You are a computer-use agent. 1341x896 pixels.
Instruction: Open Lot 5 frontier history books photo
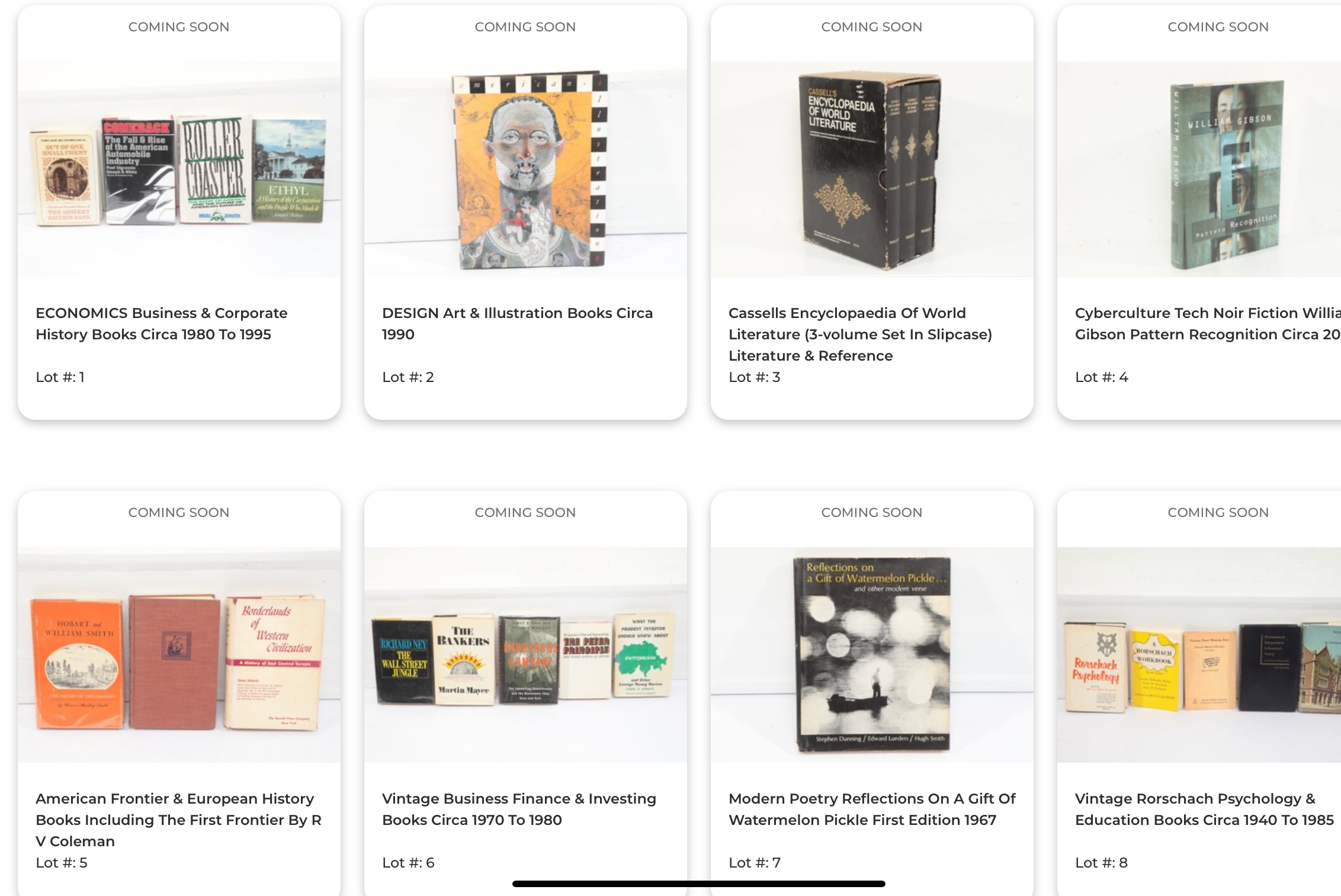click(179, 655)
